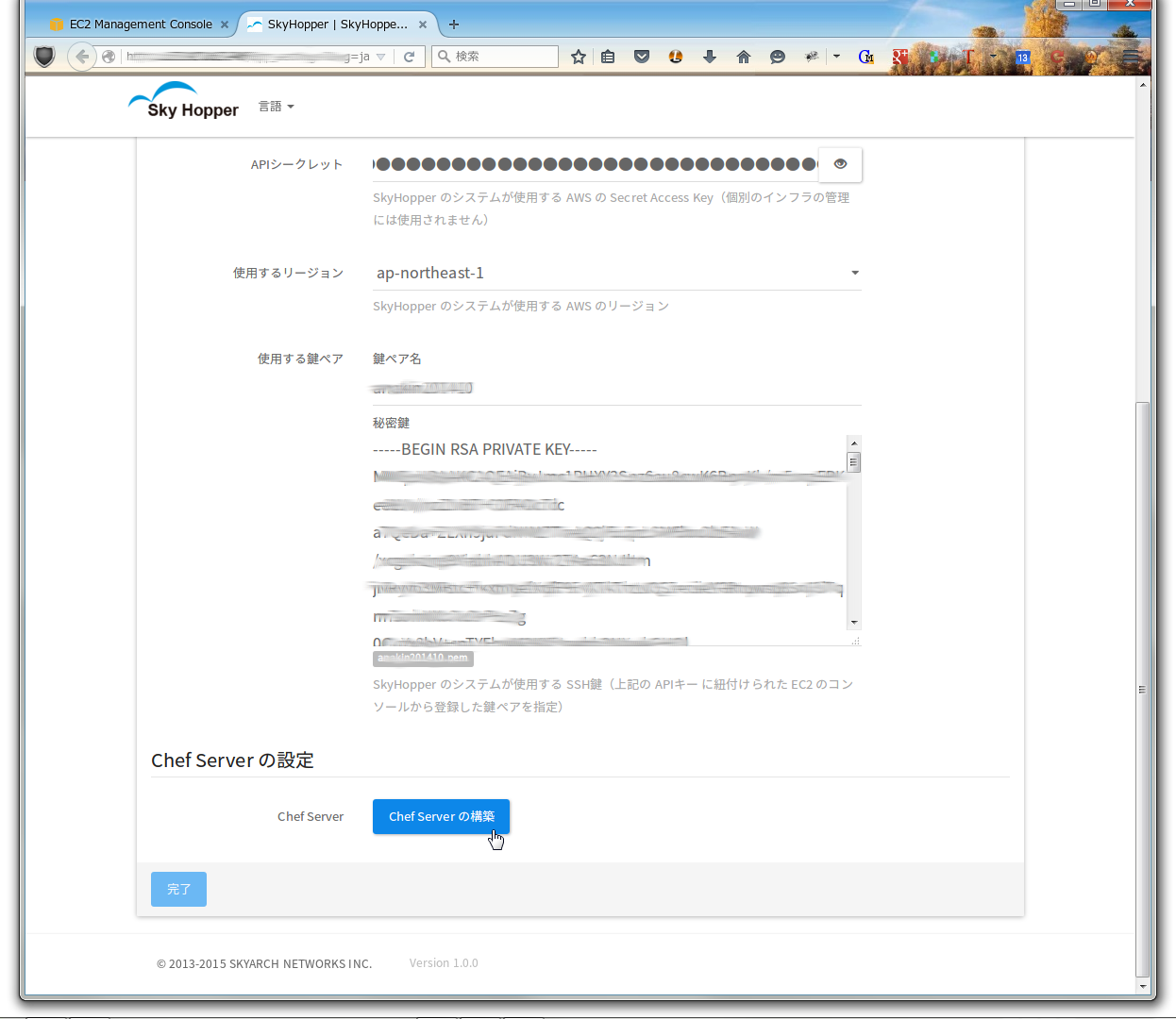The width and height of the screenshot is (1176, 1019).
Task: Click the site identity globe icon
Action: (109, 57)
